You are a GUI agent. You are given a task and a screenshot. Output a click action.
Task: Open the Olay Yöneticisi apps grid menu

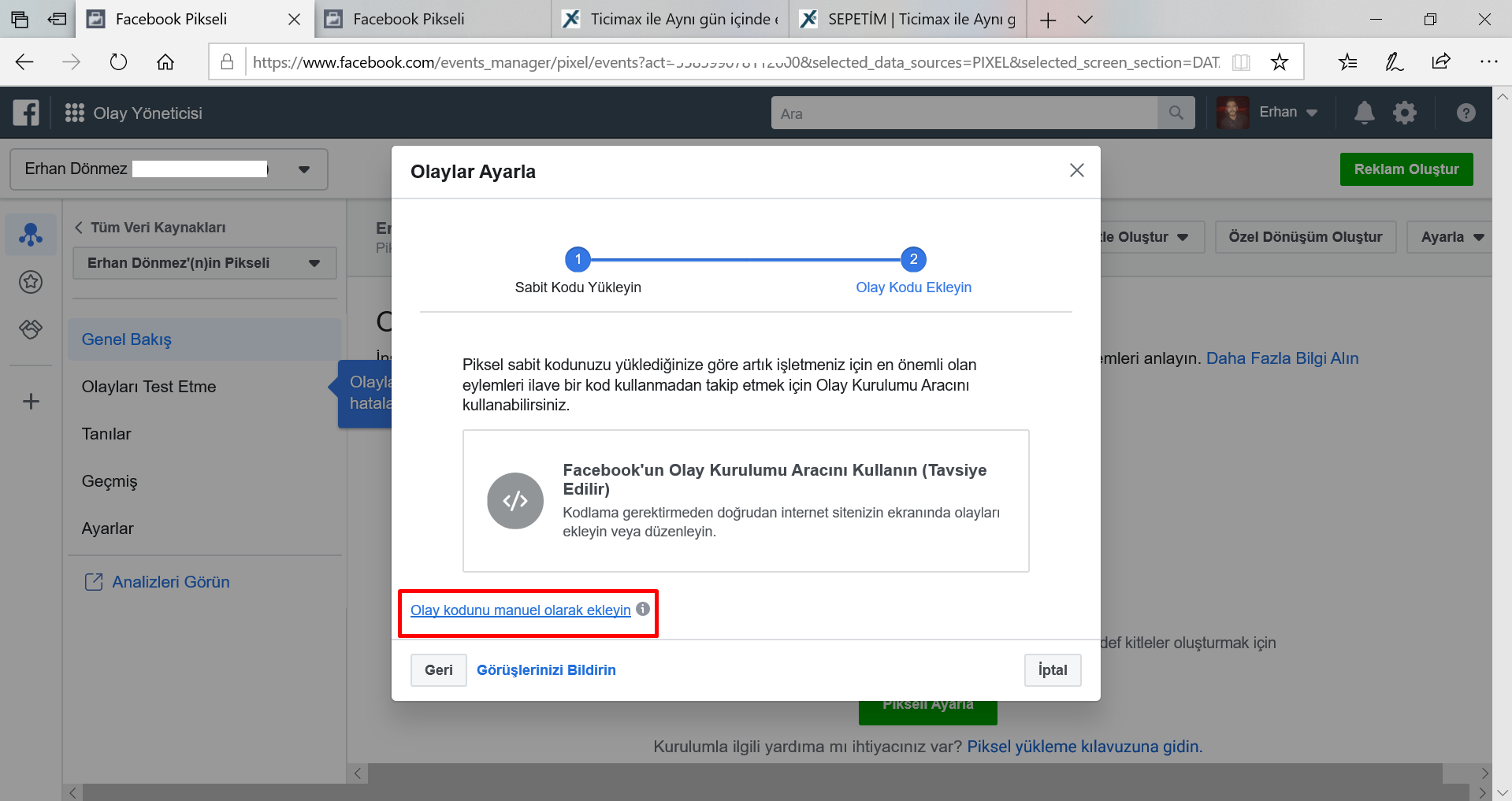(x=75, y=113)
